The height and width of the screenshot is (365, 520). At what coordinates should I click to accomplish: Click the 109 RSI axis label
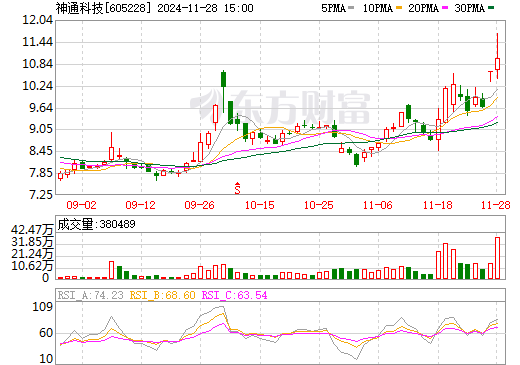43,307
